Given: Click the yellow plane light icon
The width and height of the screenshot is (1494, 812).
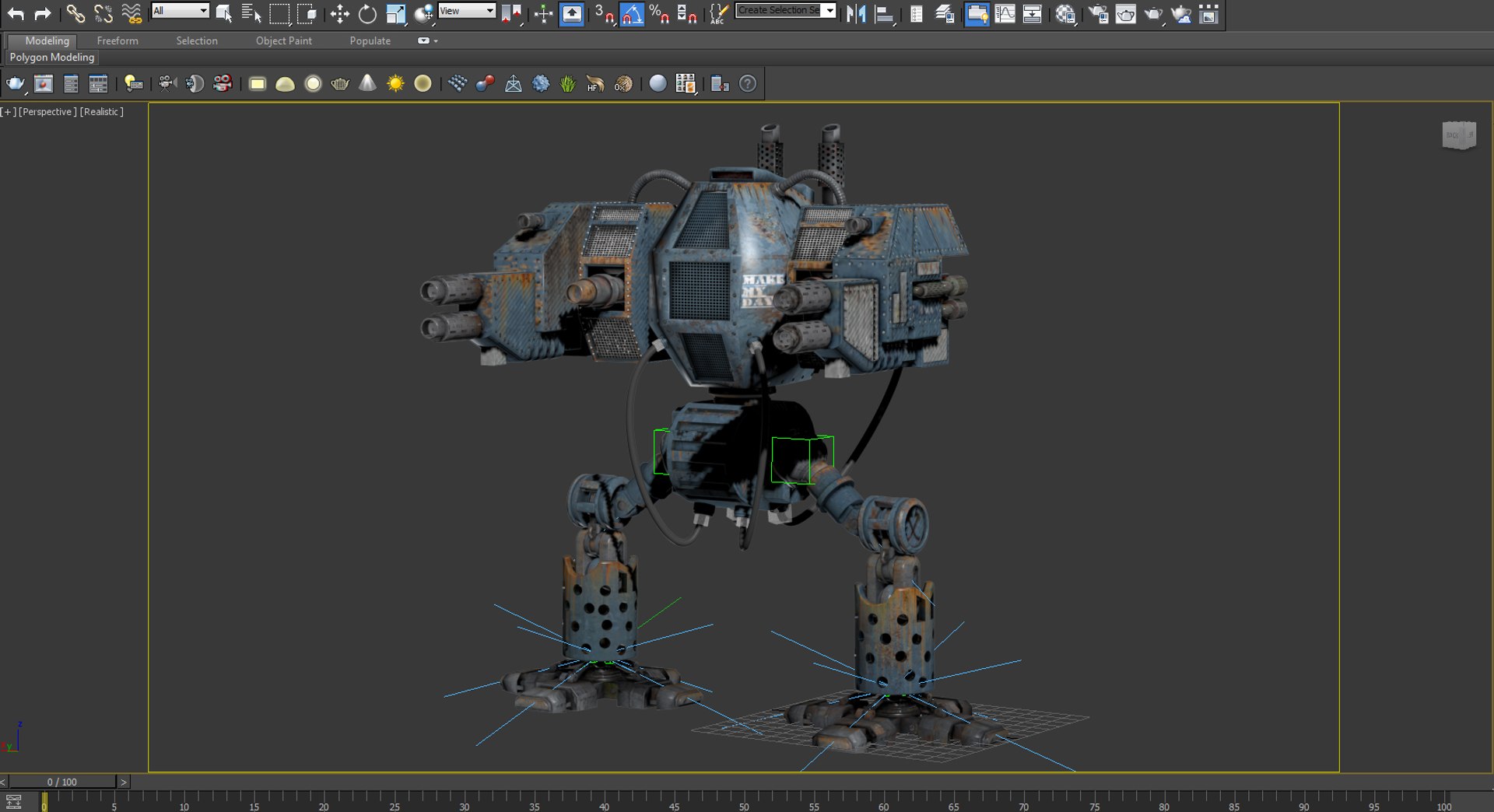Looking at the screenshot, I should point(257,83).
